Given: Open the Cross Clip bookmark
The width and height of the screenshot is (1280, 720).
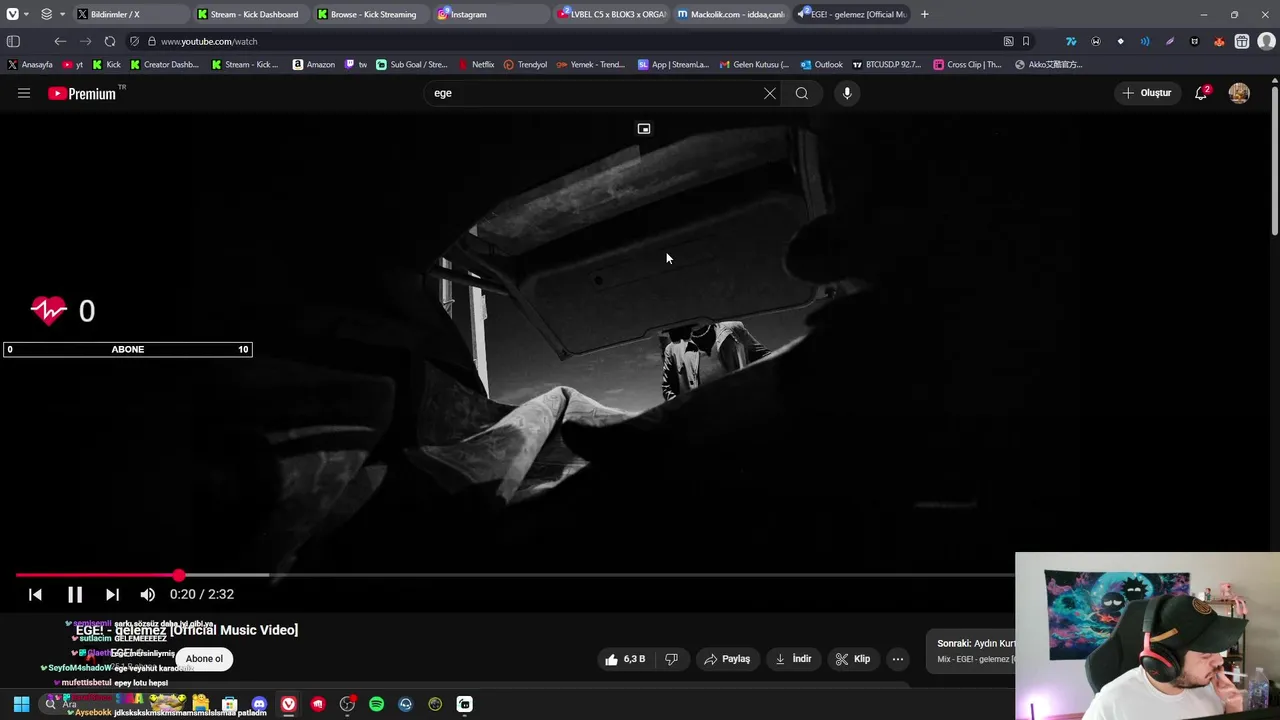Looking at the screenshot, I should click(x=967, y=64).
